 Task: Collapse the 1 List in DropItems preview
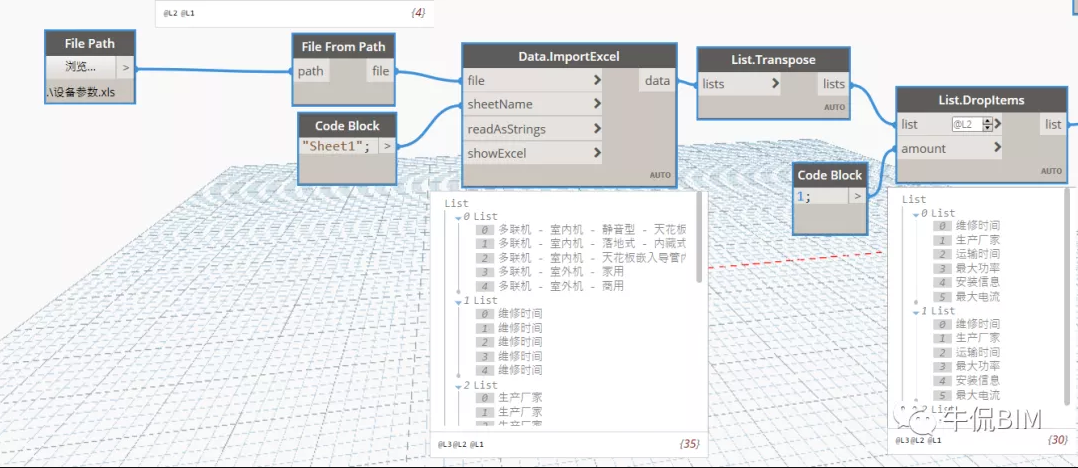916,312
